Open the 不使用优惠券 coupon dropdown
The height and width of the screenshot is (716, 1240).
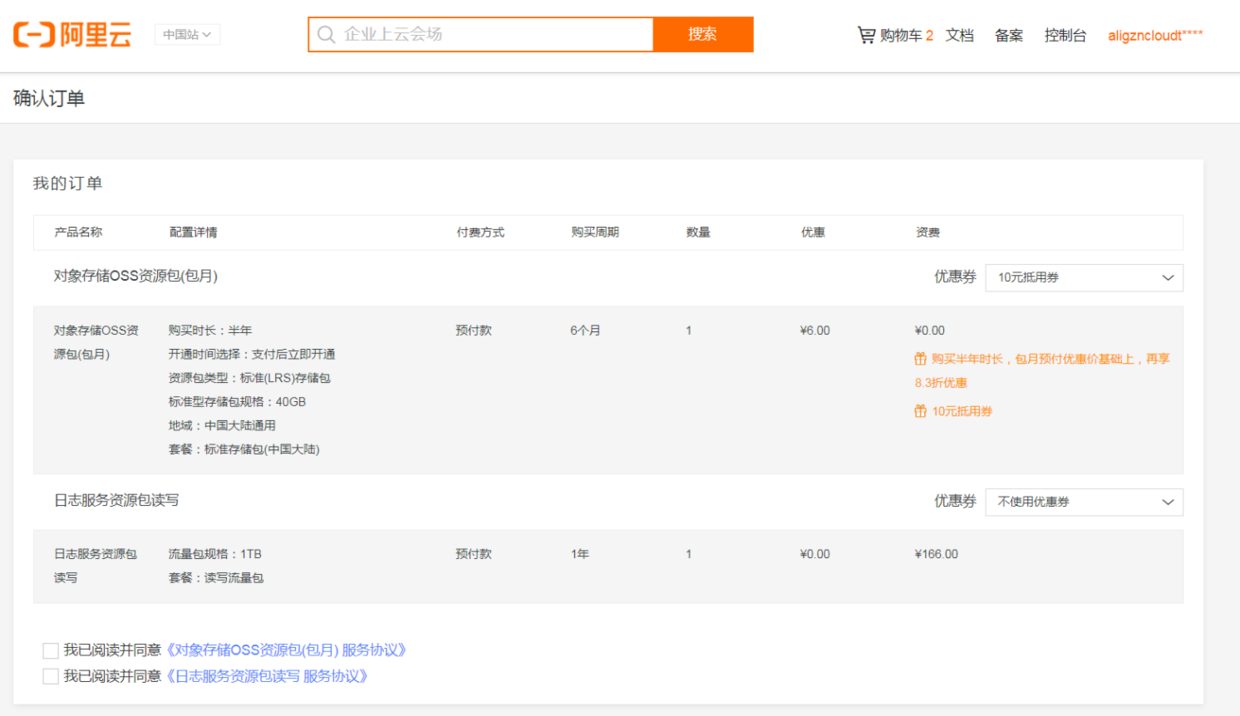click(1084, 501)
